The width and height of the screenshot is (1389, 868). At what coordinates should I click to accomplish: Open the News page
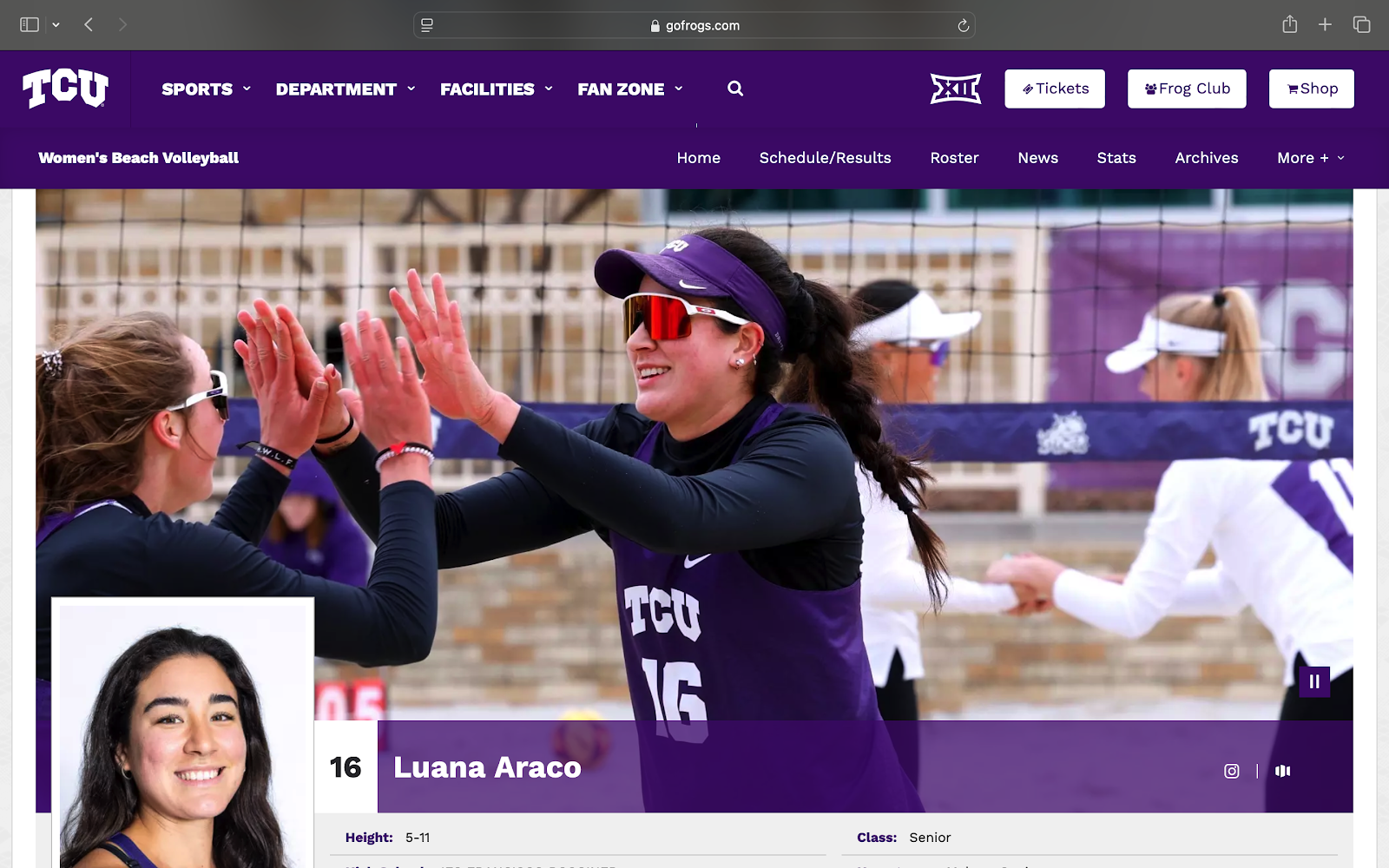1038,158
